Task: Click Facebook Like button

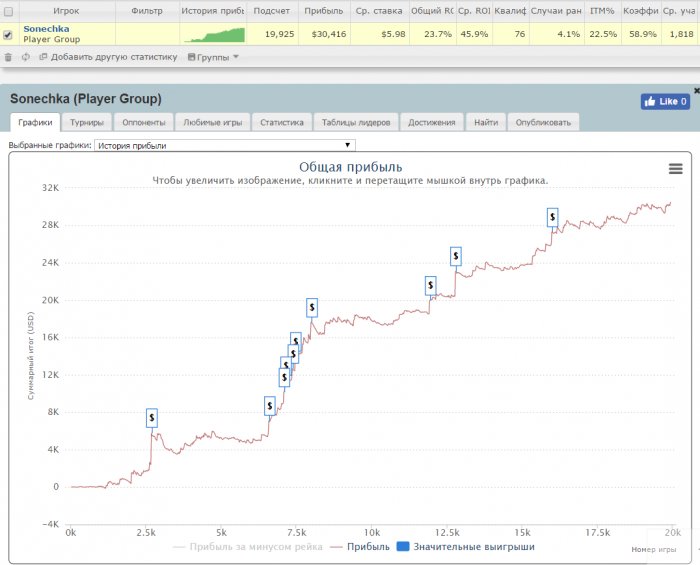Action: 665,101
